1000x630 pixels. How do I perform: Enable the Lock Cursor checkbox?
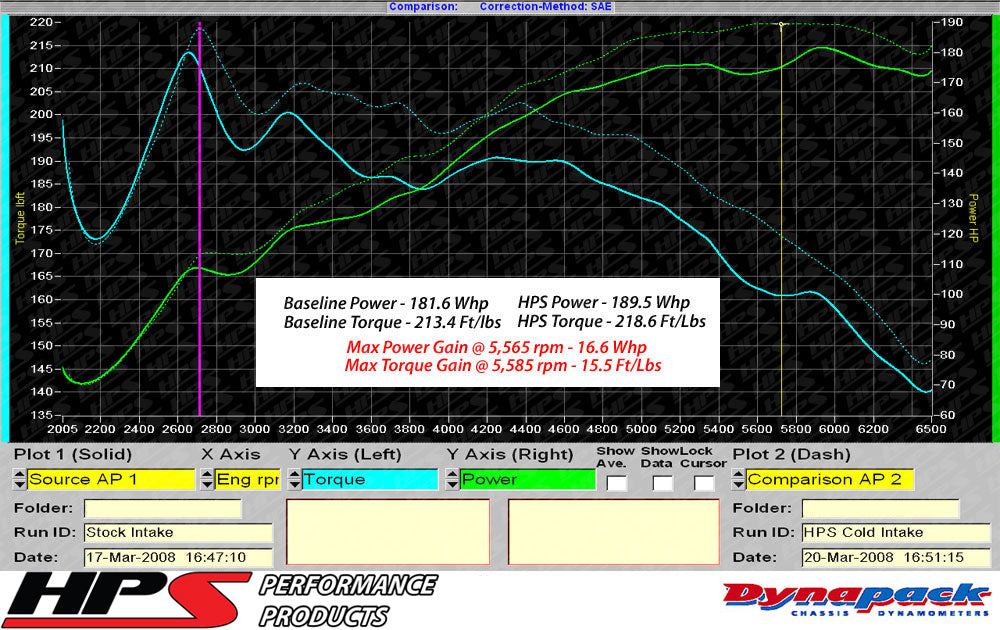pyautogui.click(x=703, y=481)
